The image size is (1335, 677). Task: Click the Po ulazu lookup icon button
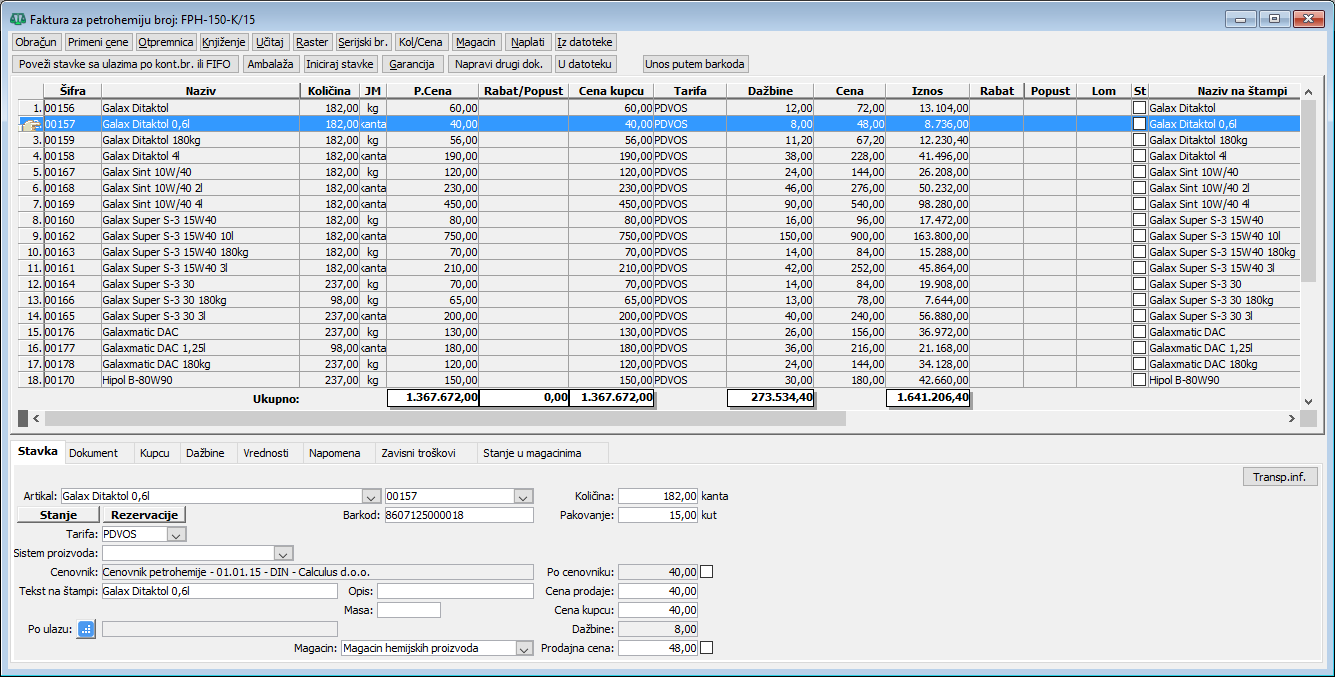[x=87, y=629]
